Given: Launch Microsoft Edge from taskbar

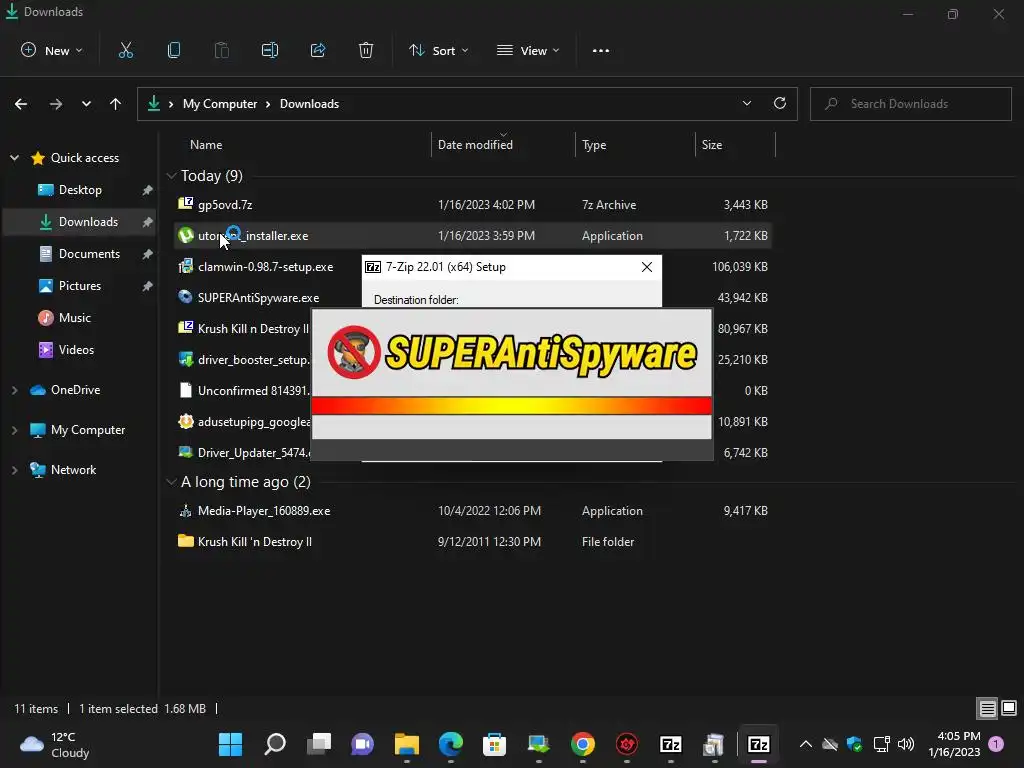Looking at the screenshot, I should click(451, 744).
